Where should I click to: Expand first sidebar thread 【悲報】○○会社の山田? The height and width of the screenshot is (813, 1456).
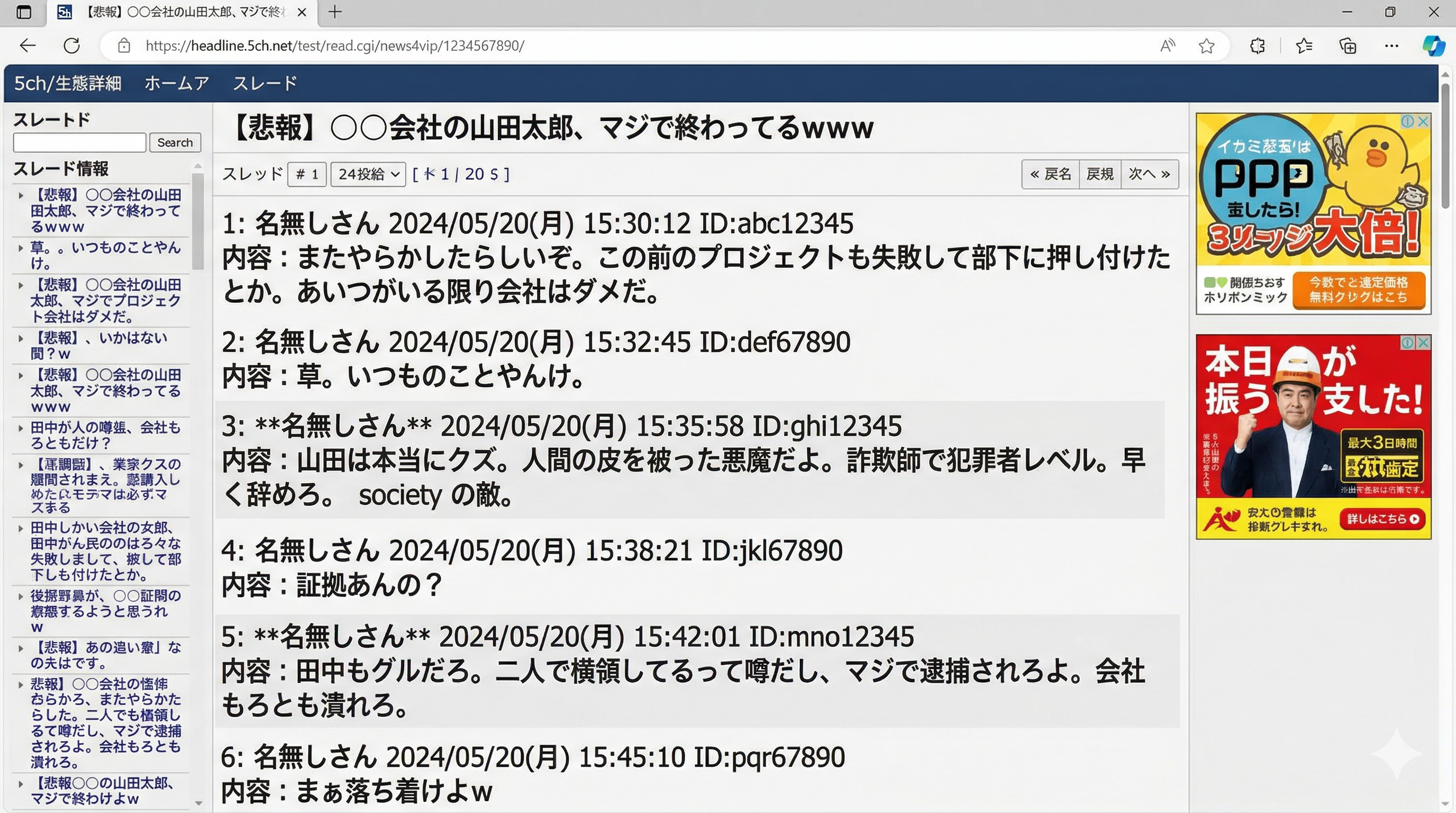tap(21, 195)
